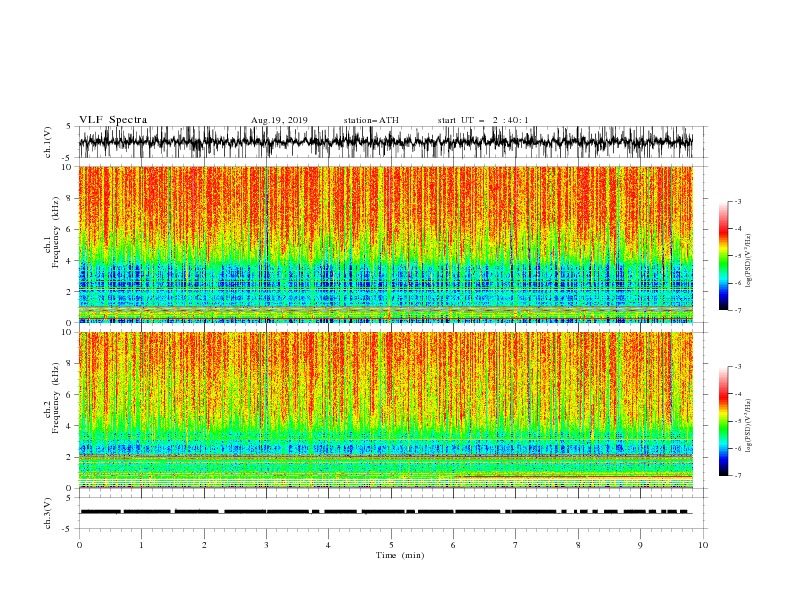Click the ch.1 voltage waveform trace
This screenshot has width=792, height=612.
tap(385, 142)
